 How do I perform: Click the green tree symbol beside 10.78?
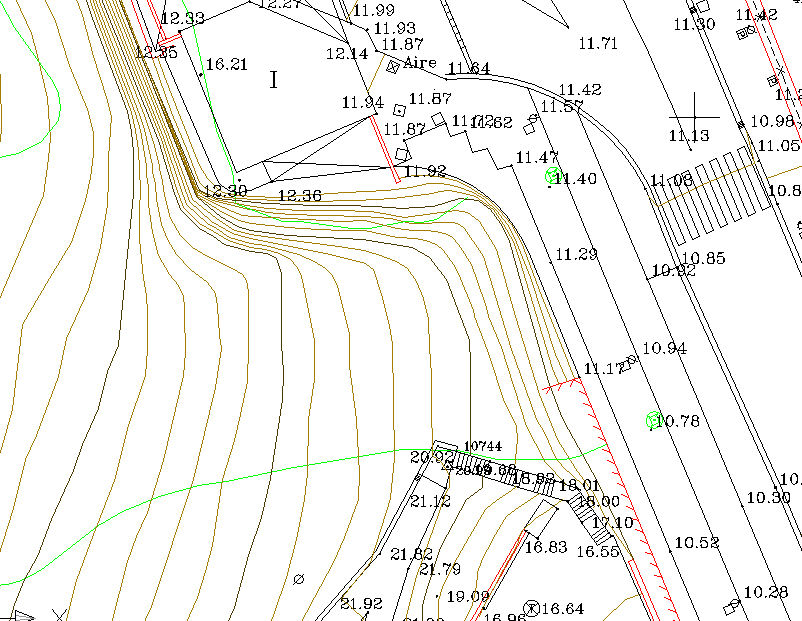(x=654, y=420)
